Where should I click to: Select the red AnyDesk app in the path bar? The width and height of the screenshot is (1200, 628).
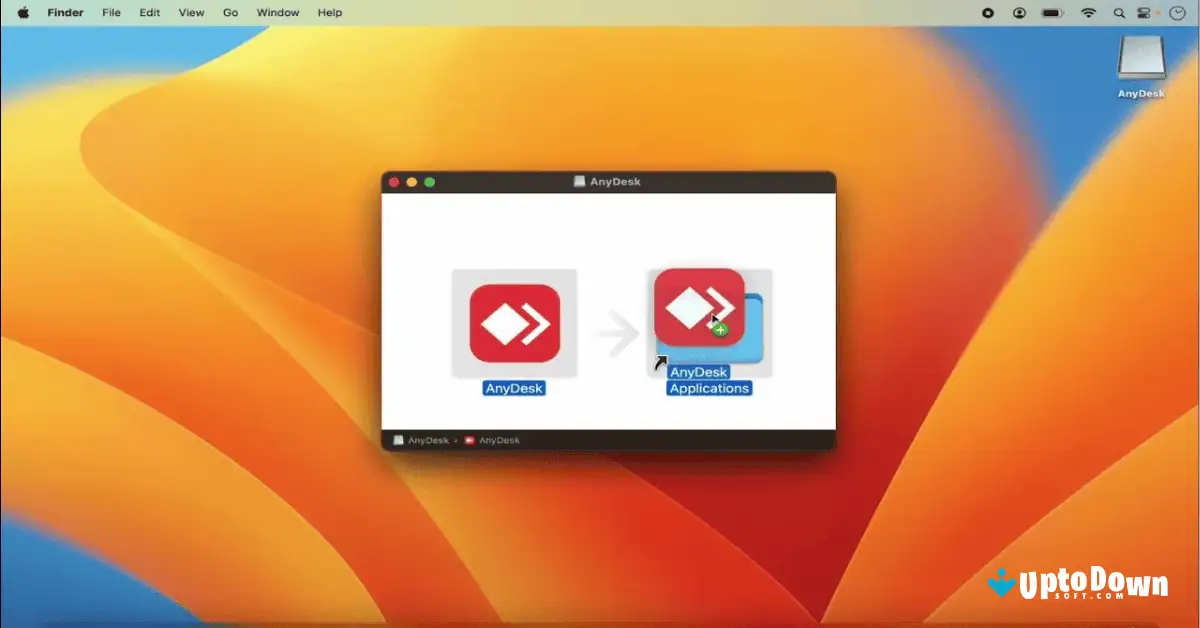[x=468, y=439]
